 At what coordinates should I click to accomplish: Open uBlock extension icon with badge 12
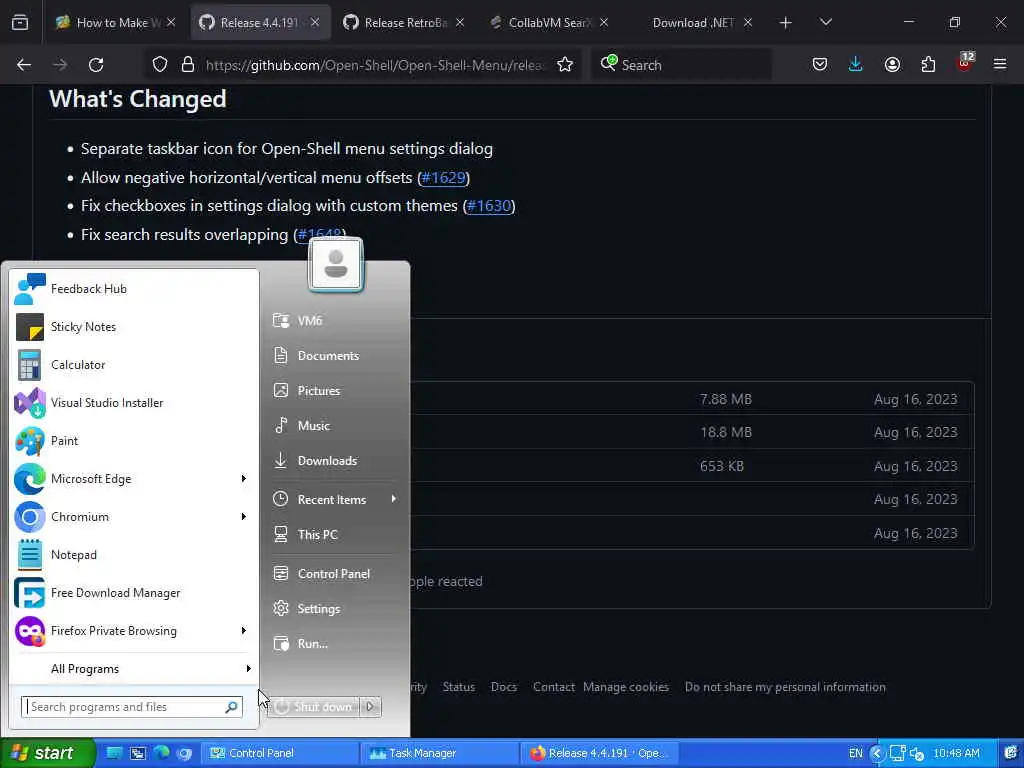(x=965, y=63)
